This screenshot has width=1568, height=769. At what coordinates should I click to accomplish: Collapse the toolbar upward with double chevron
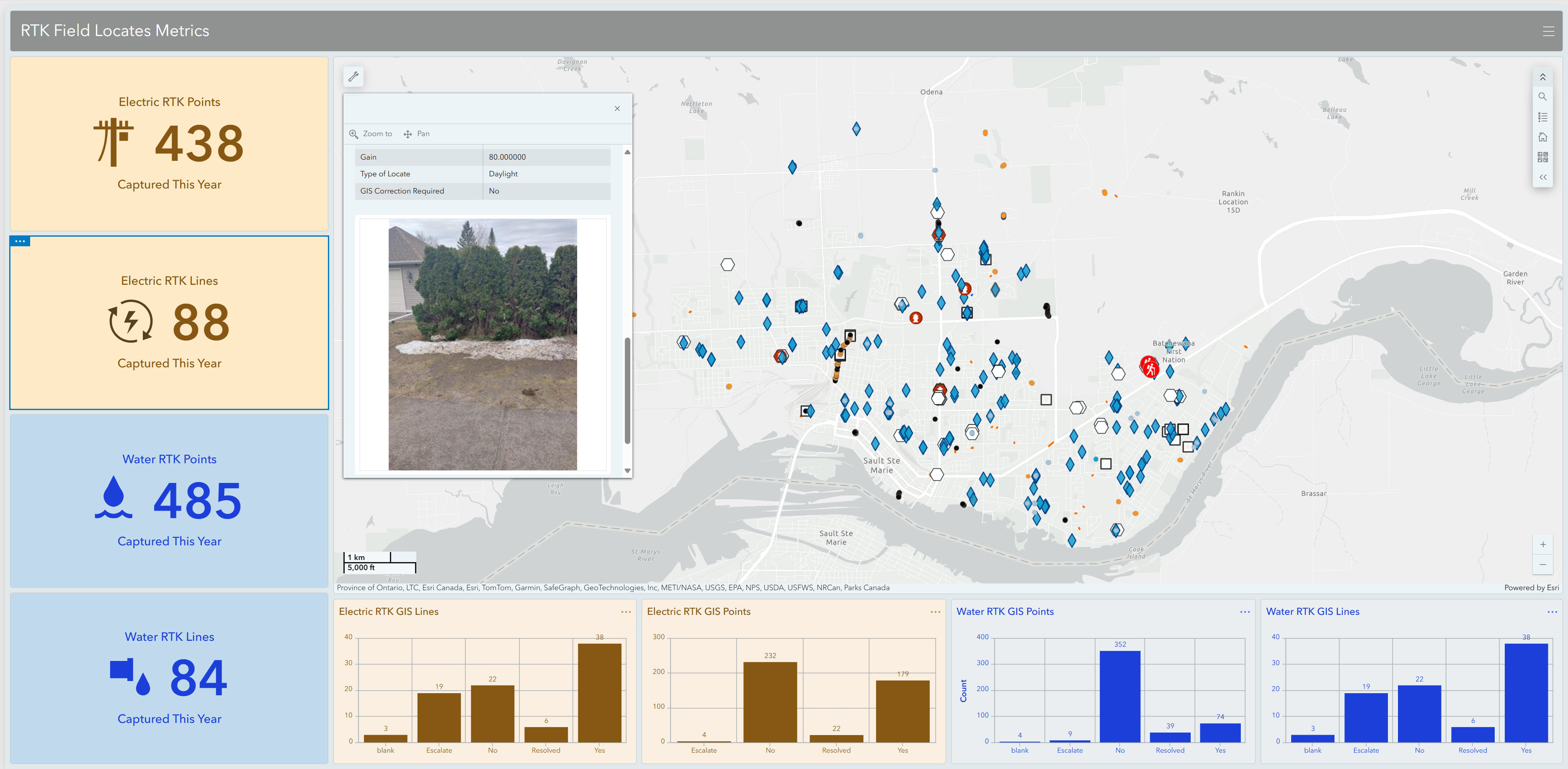pyautogui.click(x=1543, y=77)
